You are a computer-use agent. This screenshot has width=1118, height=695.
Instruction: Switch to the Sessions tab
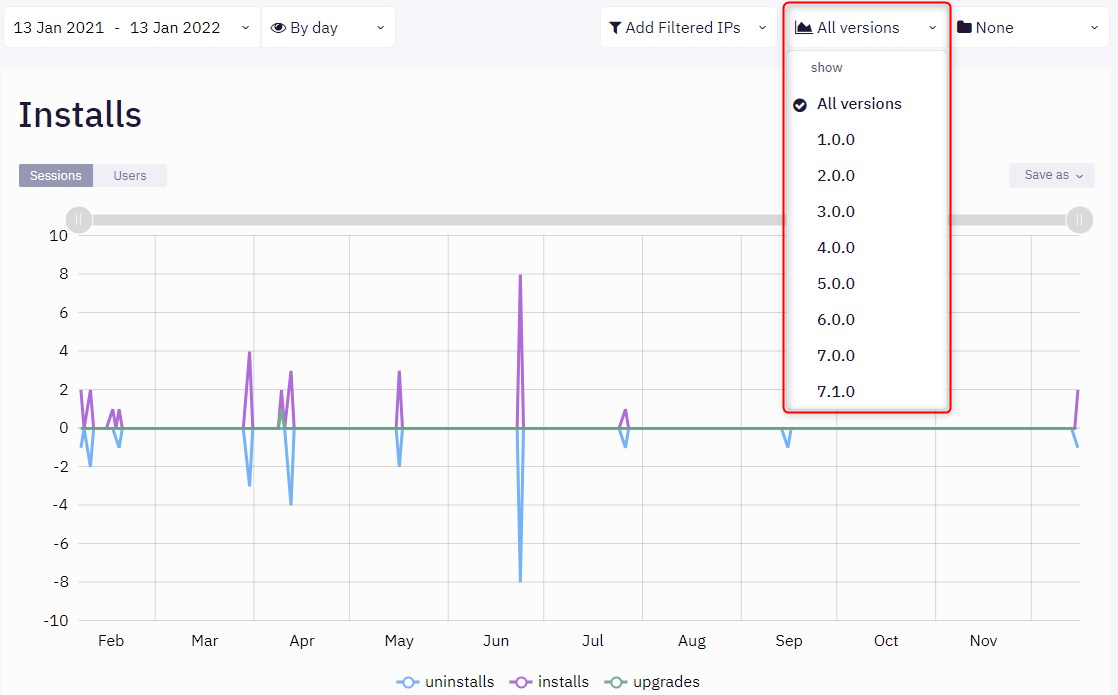coord(56,175)
